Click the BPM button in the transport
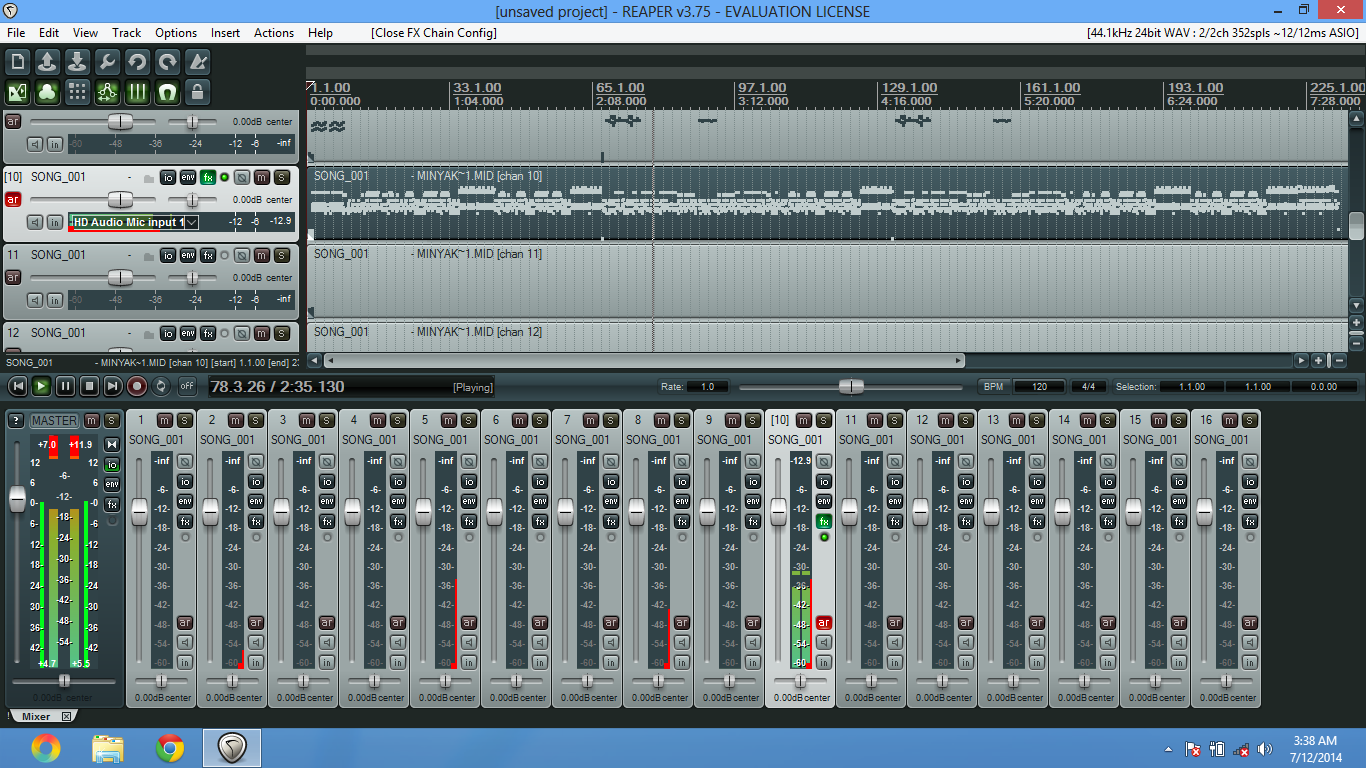This screenshot has height=768, width=1366. click(x=994, y=386)
